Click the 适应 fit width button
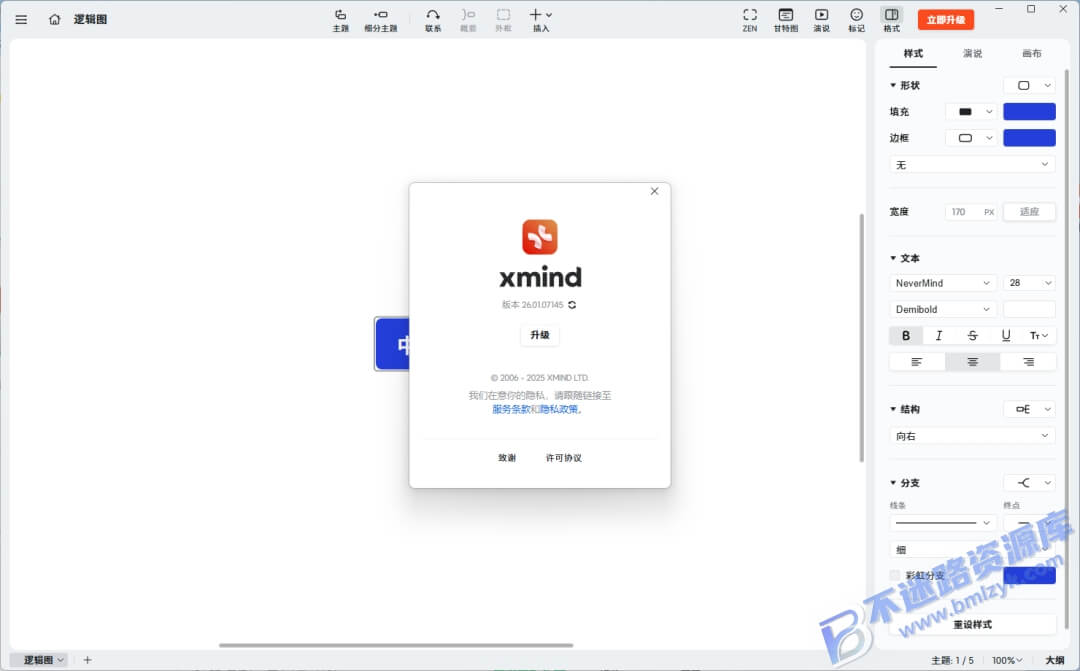Screen dimensions: 1080x671 click(1029, 211)
